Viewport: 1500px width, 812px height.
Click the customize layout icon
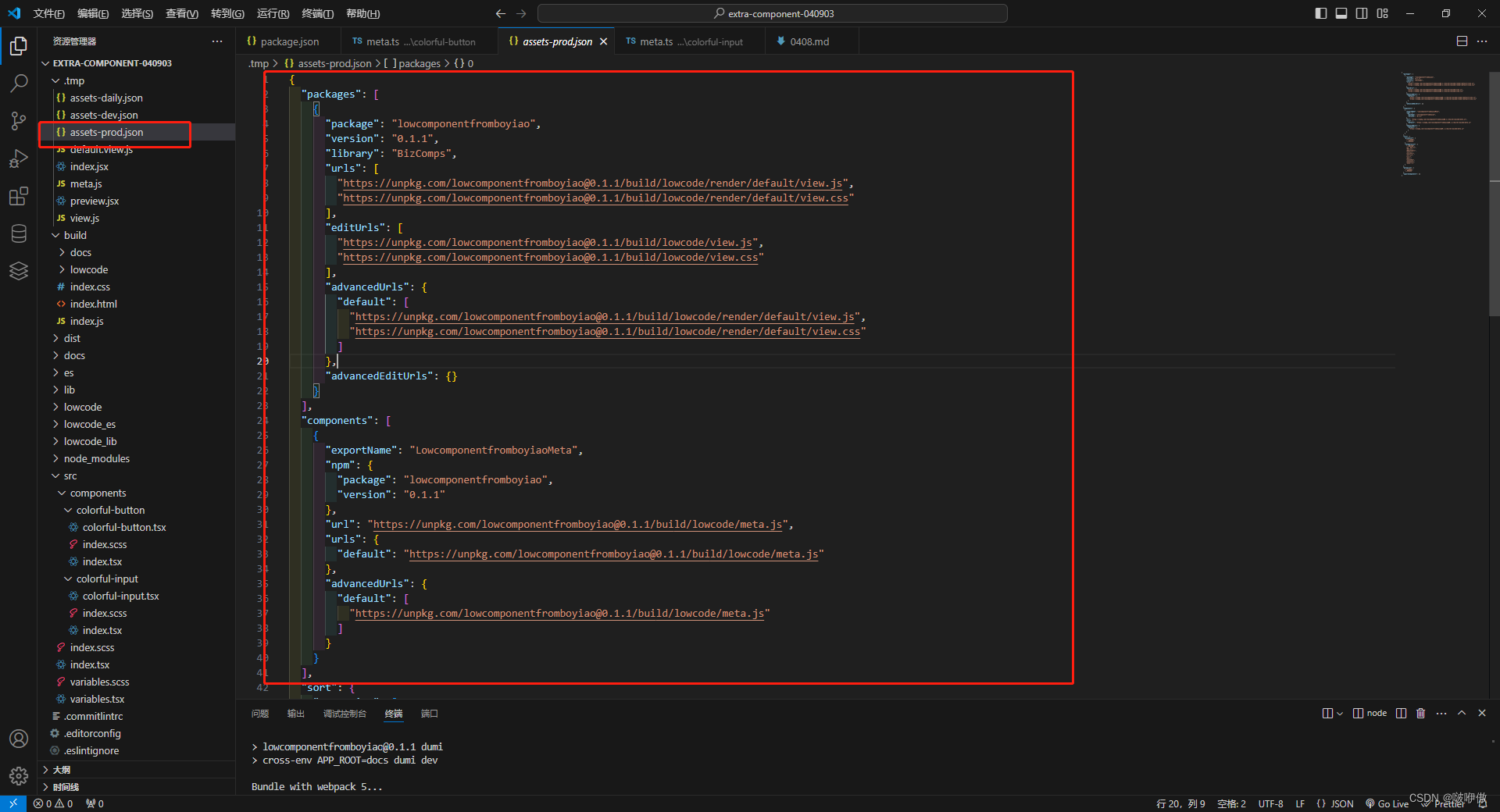[x=1382, y=13]
